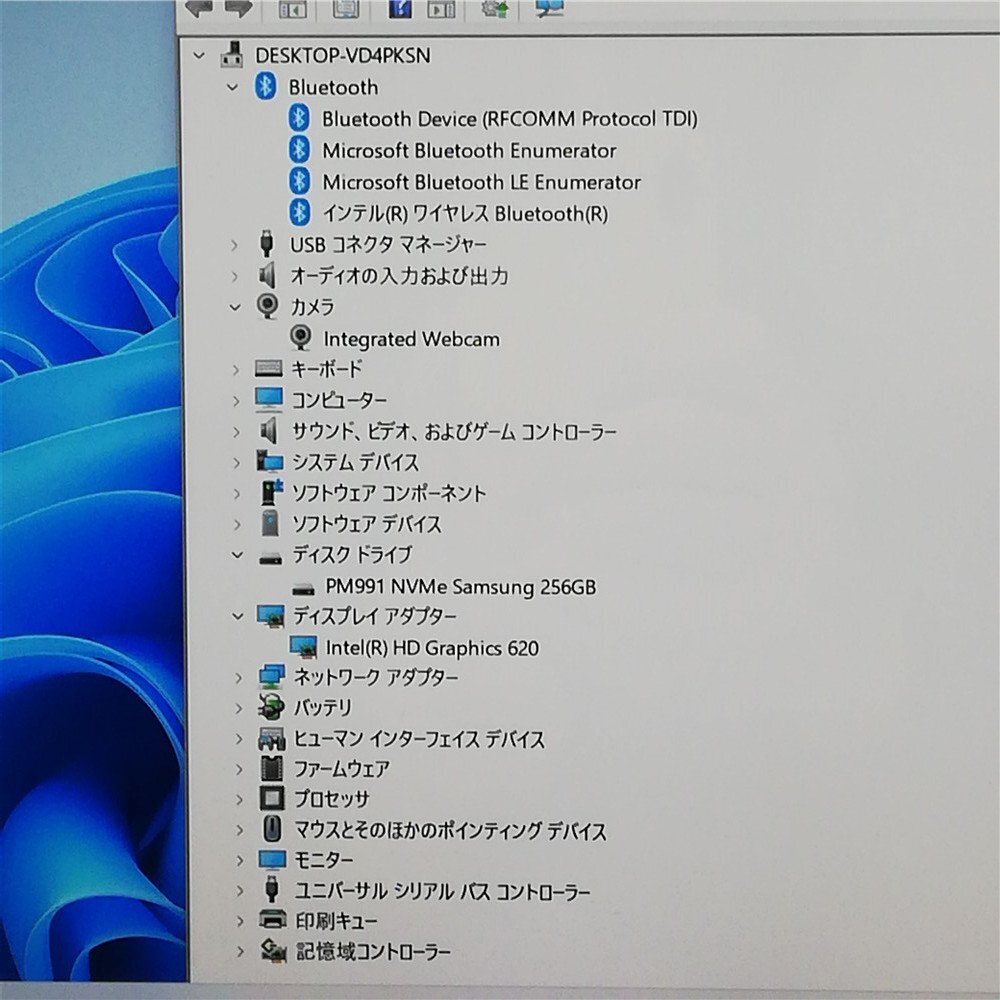The width and height of the screenshot is (1000, 1000).
Task: Click the icon of インテル(R) ワイヤレス Bluetooth(R)
Action: pyautogui.click(x=299, y=212)
